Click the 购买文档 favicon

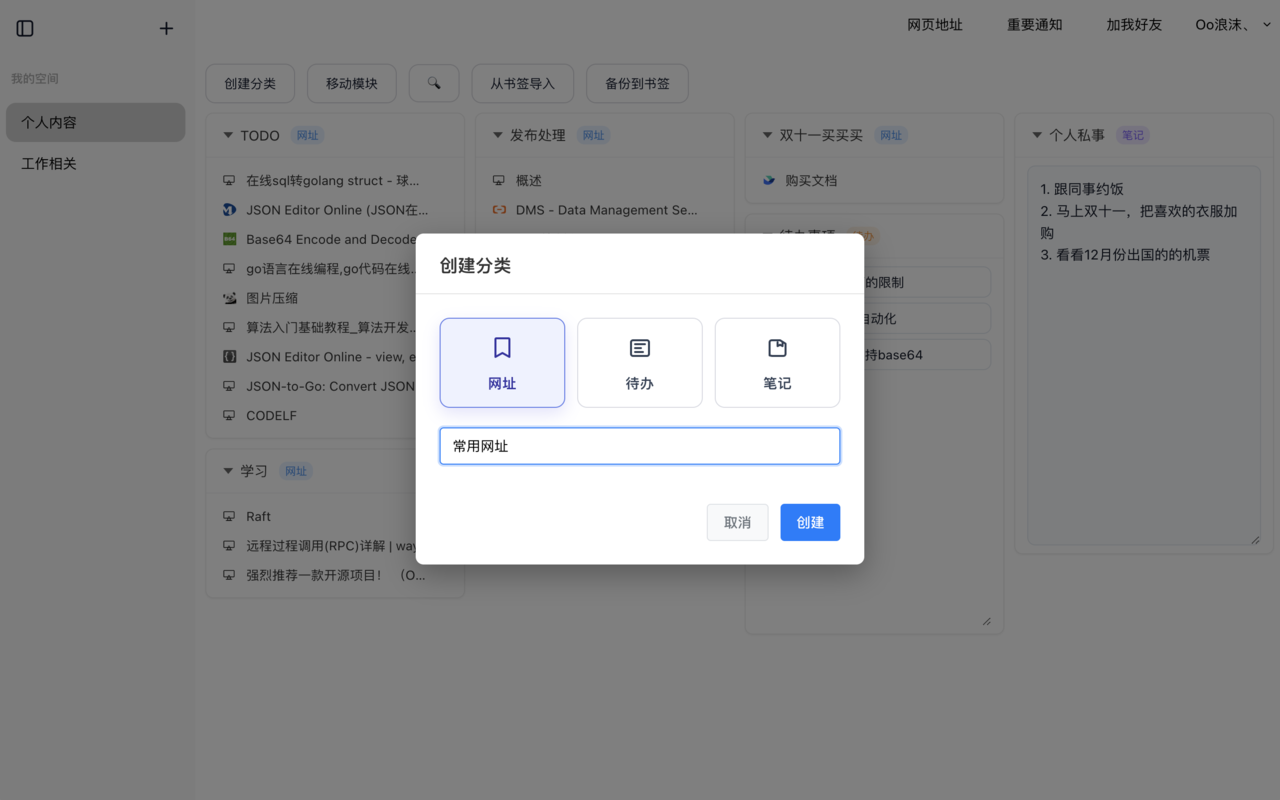[769, 181]
